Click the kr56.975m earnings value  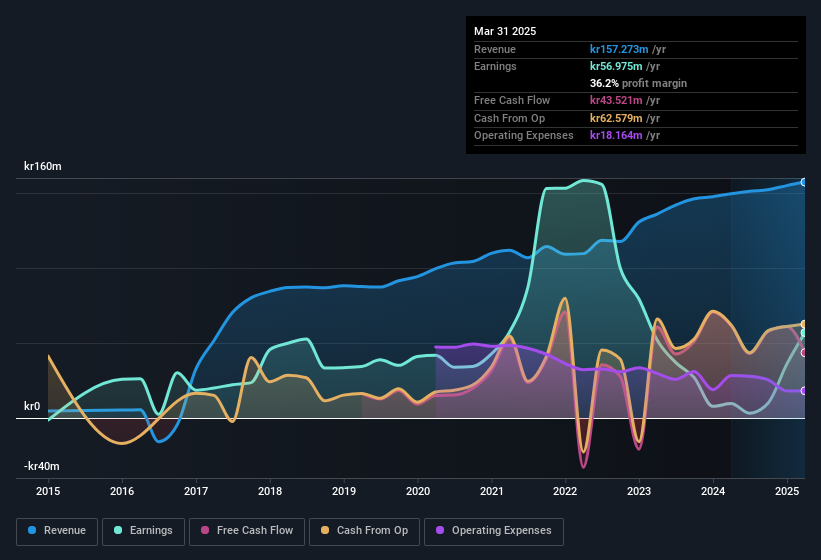click(616, 66)
